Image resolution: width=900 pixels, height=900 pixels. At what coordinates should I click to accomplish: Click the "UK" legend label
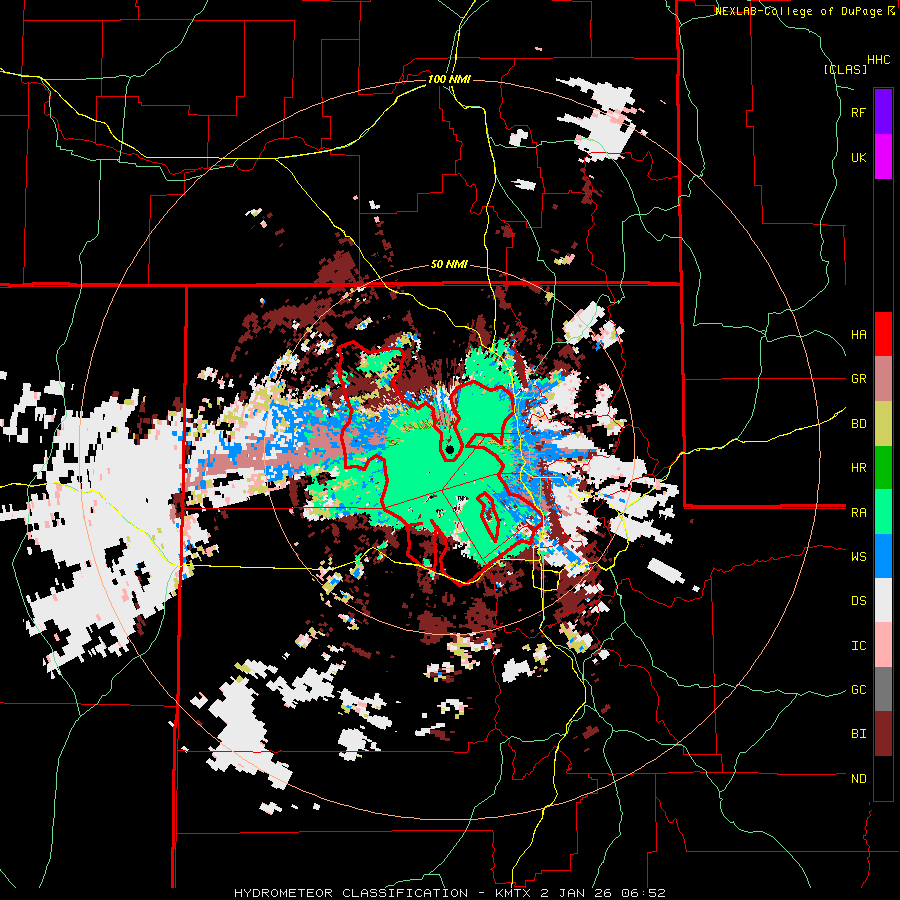(858, 157)
